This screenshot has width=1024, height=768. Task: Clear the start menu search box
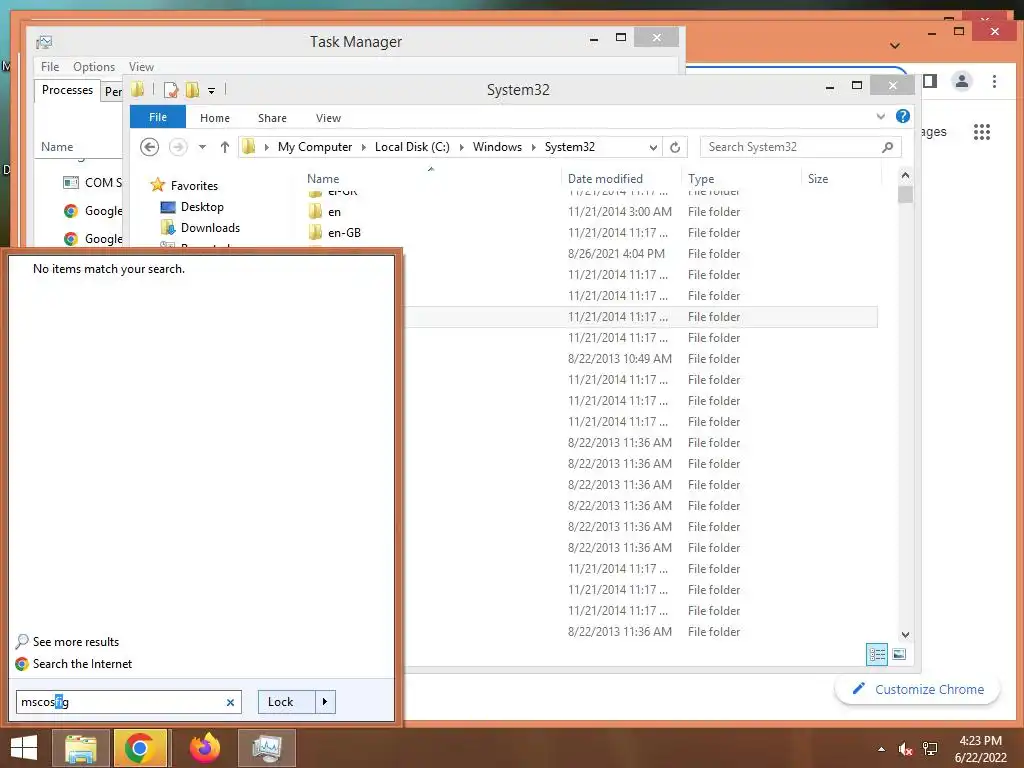point(230,703)
